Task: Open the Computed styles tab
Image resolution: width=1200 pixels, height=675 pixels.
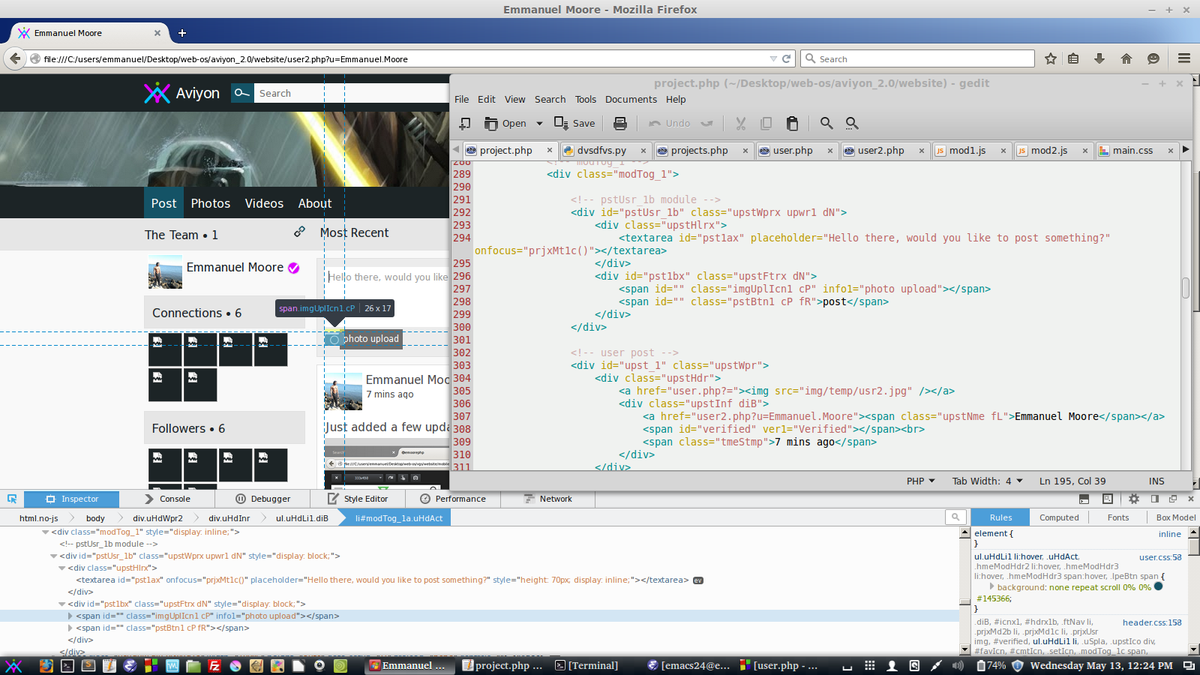Action: [x=1059, y=517]
